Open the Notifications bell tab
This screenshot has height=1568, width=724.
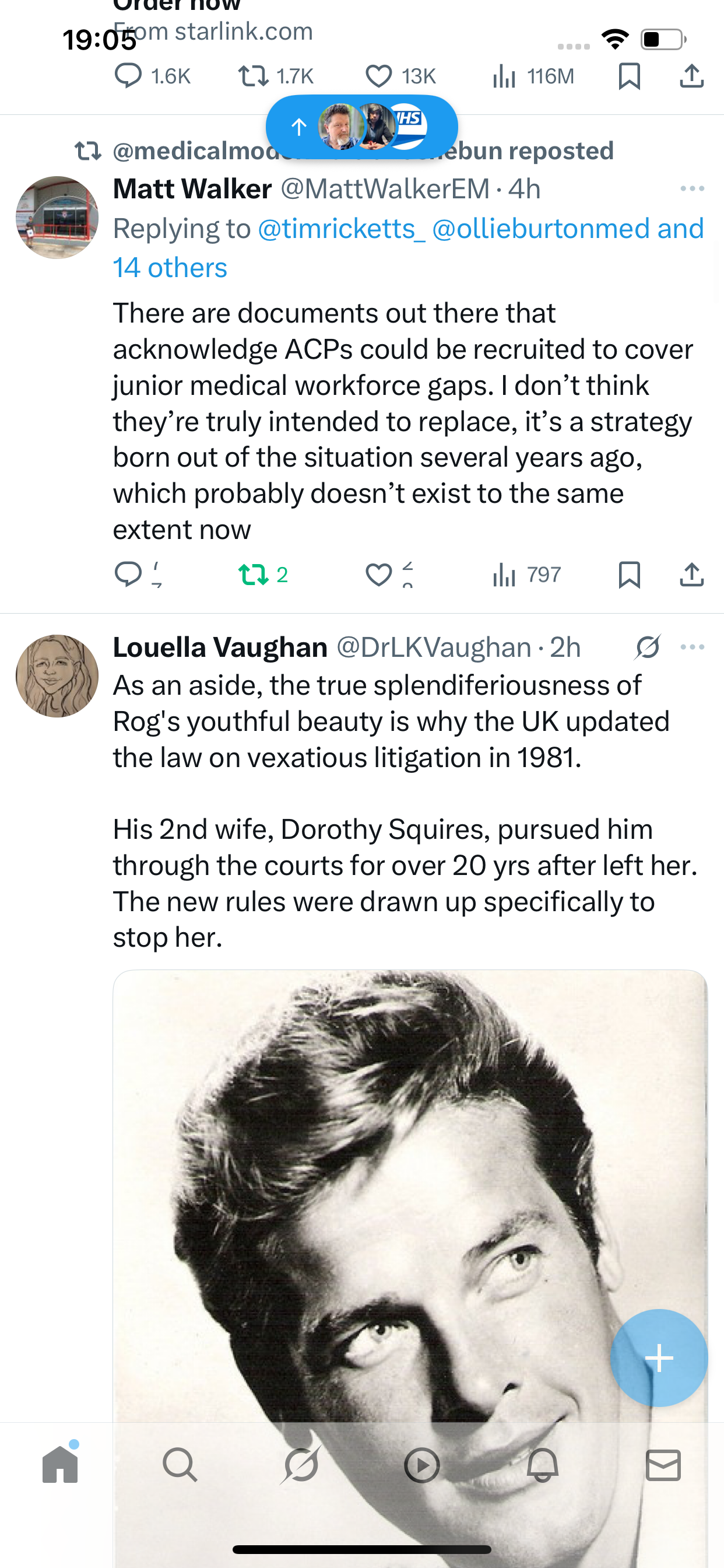coord(542,1465)
